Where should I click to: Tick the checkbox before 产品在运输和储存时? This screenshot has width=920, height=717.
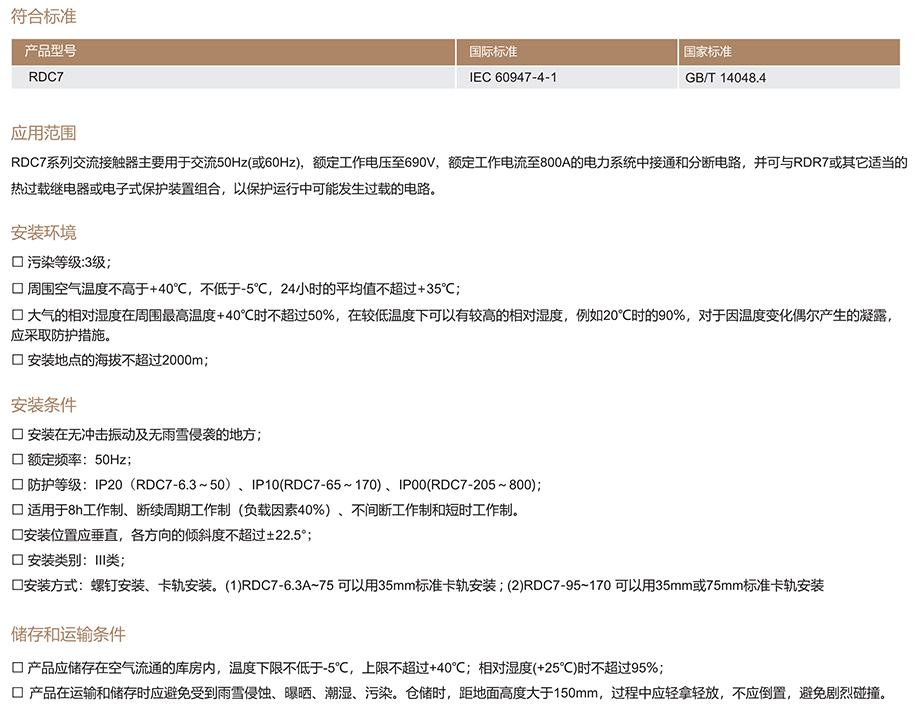click(17, 693)
